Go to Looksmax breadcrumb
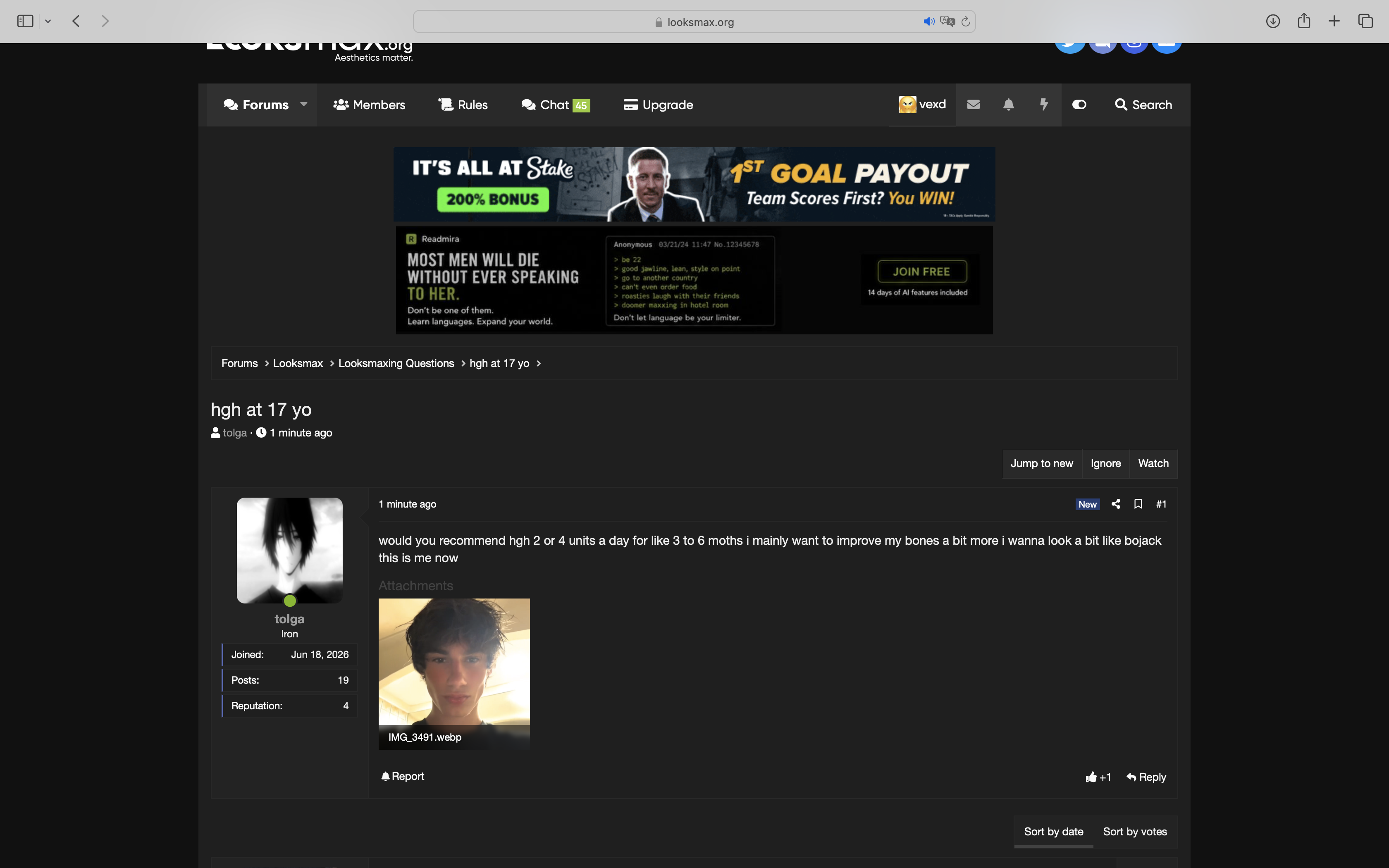This screenshot has height=868, width=1389. click(298, 363)
